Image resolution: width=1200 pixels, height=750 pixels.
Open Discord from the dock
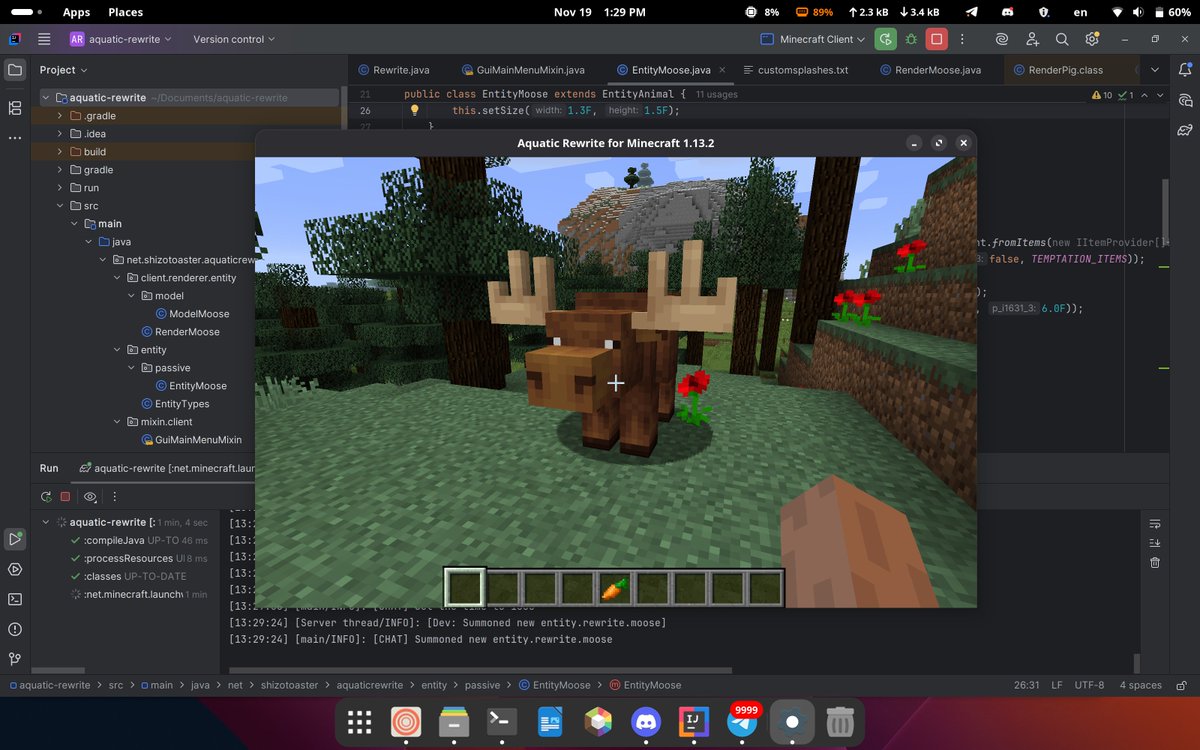pyautogui.click(x=644, y=721)
